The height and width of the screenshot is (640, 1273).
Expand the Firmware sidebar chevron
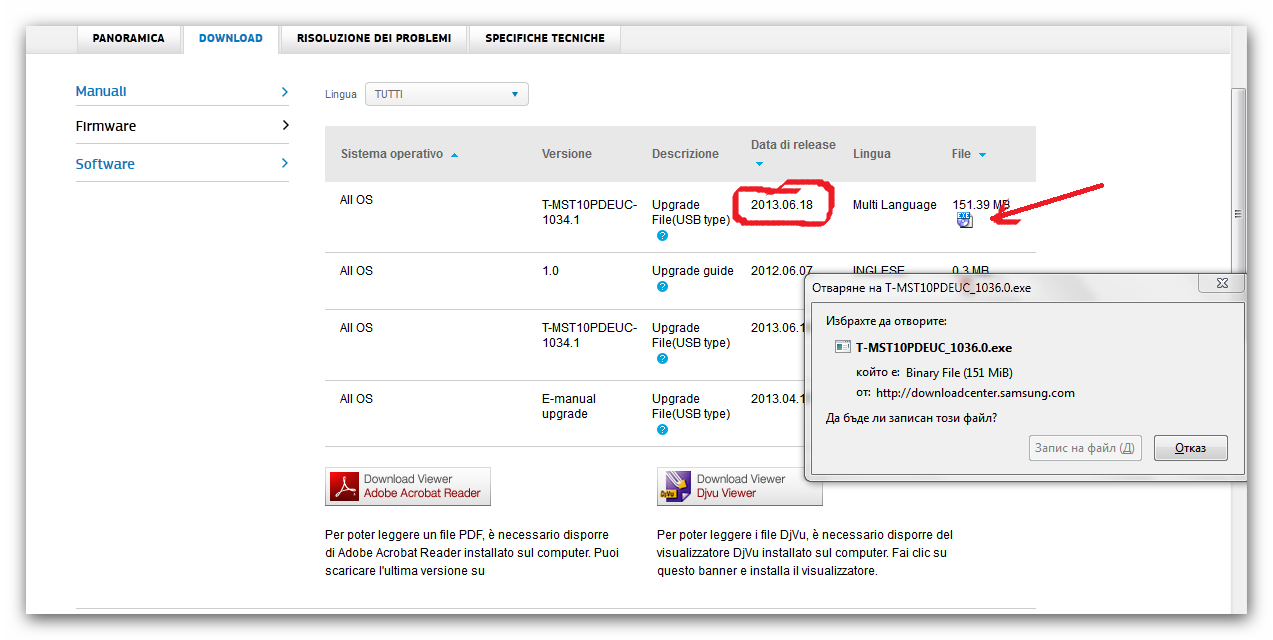(x=285, y=126)
